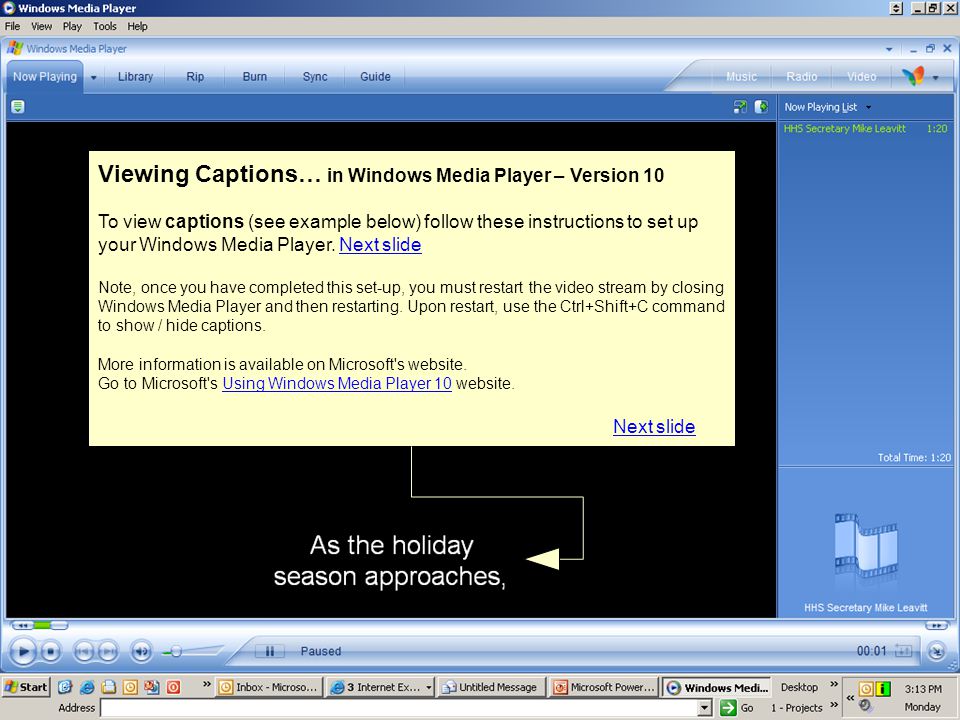Viewport: 960px width, 720px height.
Task: Open the Guide tab
Action: pos(375,77)
